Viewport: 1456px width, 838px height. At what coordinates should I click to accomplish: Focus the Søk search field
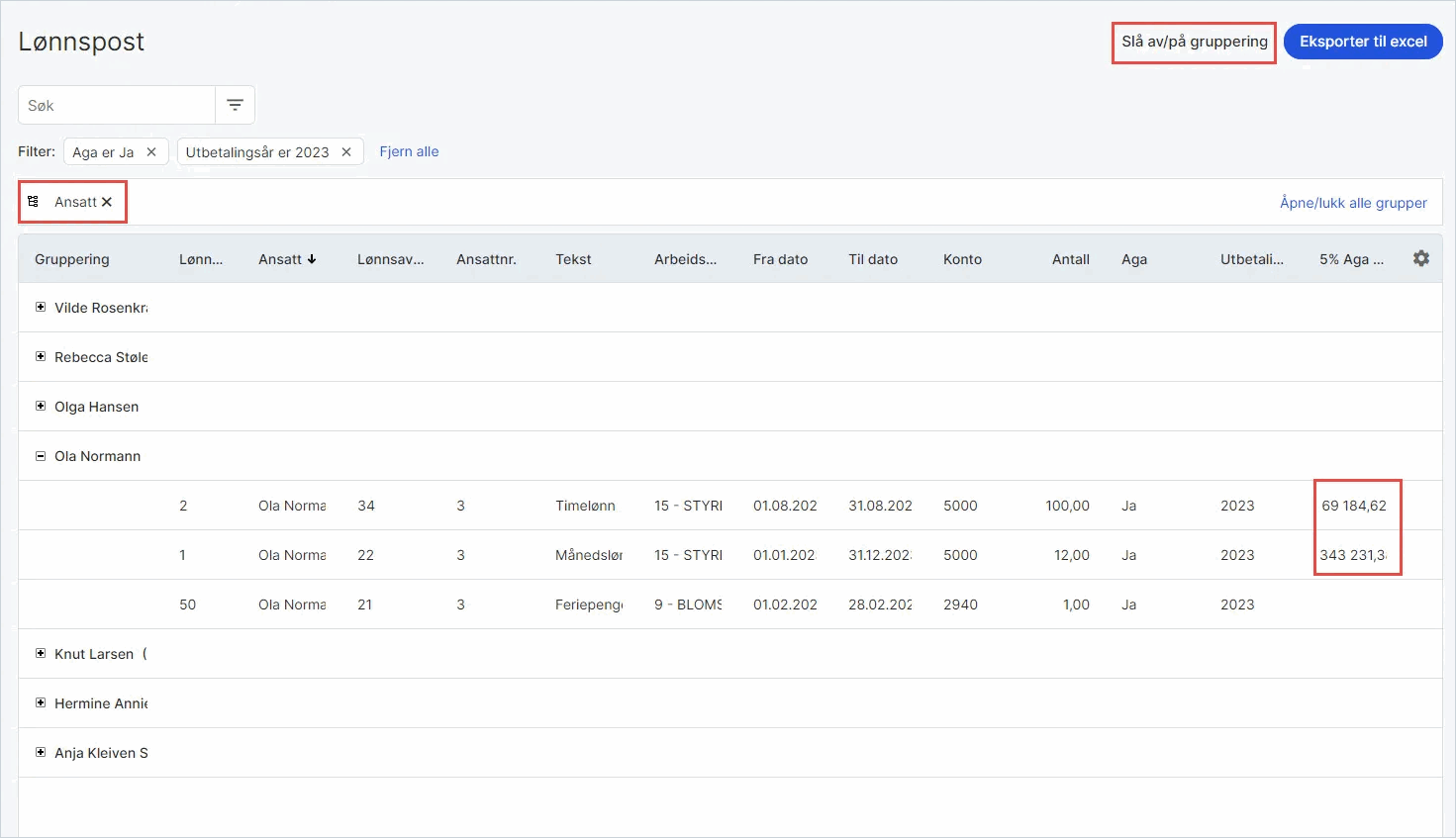(x=117, y=105)
